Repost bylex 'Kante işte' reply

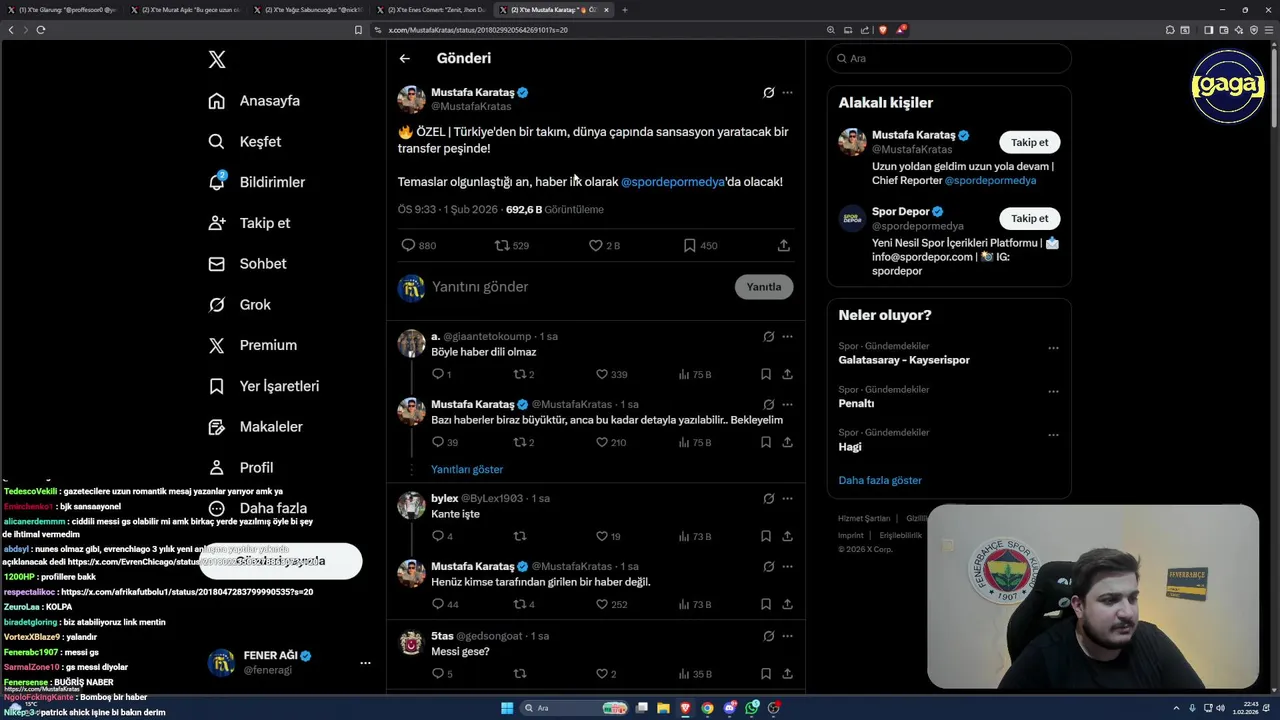pyautogui.click(x=519, y=536)
